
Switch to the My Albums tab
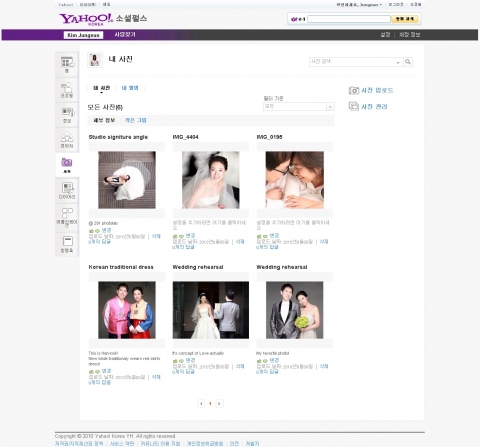[130, 88]
